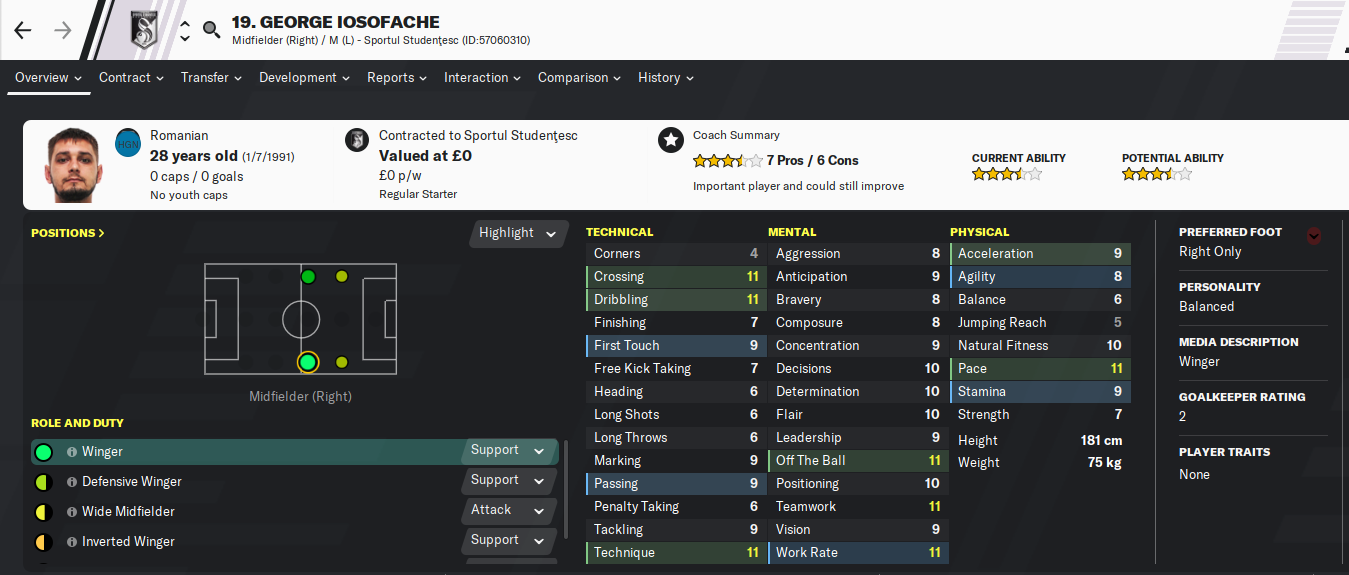1349x575 pixels.
Task: Click the back navigation arrow
Action: coord(23,30)
